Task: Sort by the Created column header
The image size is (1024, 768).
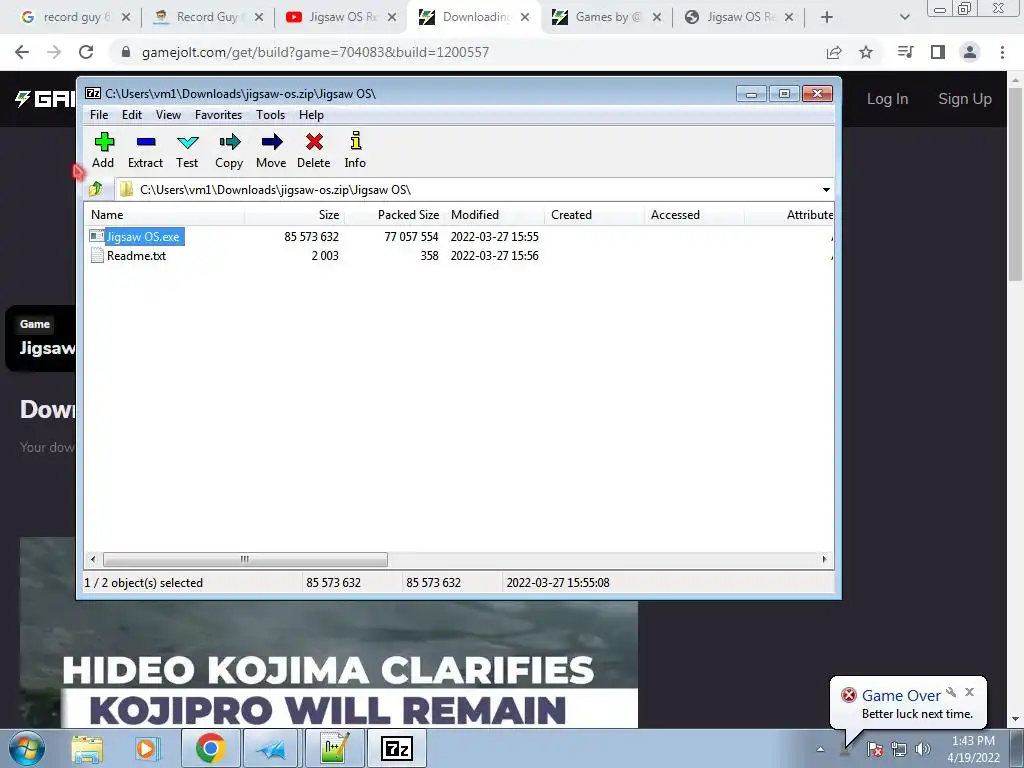Action: [x=594, y=215]
